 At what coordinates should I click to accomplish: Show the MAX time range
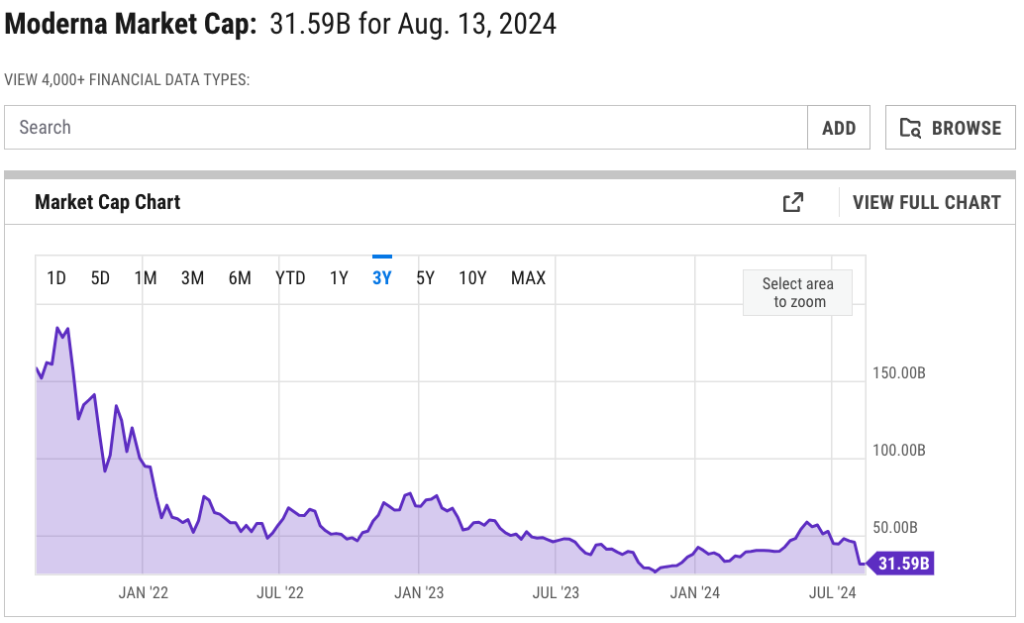point(528,278)
